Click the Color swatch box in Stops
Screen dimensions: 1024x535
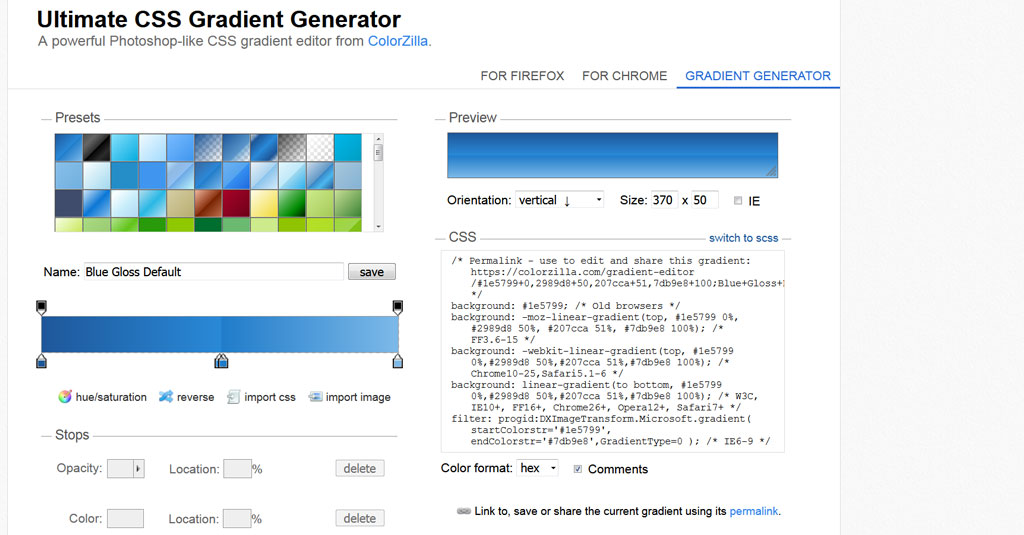click(125, 519)
